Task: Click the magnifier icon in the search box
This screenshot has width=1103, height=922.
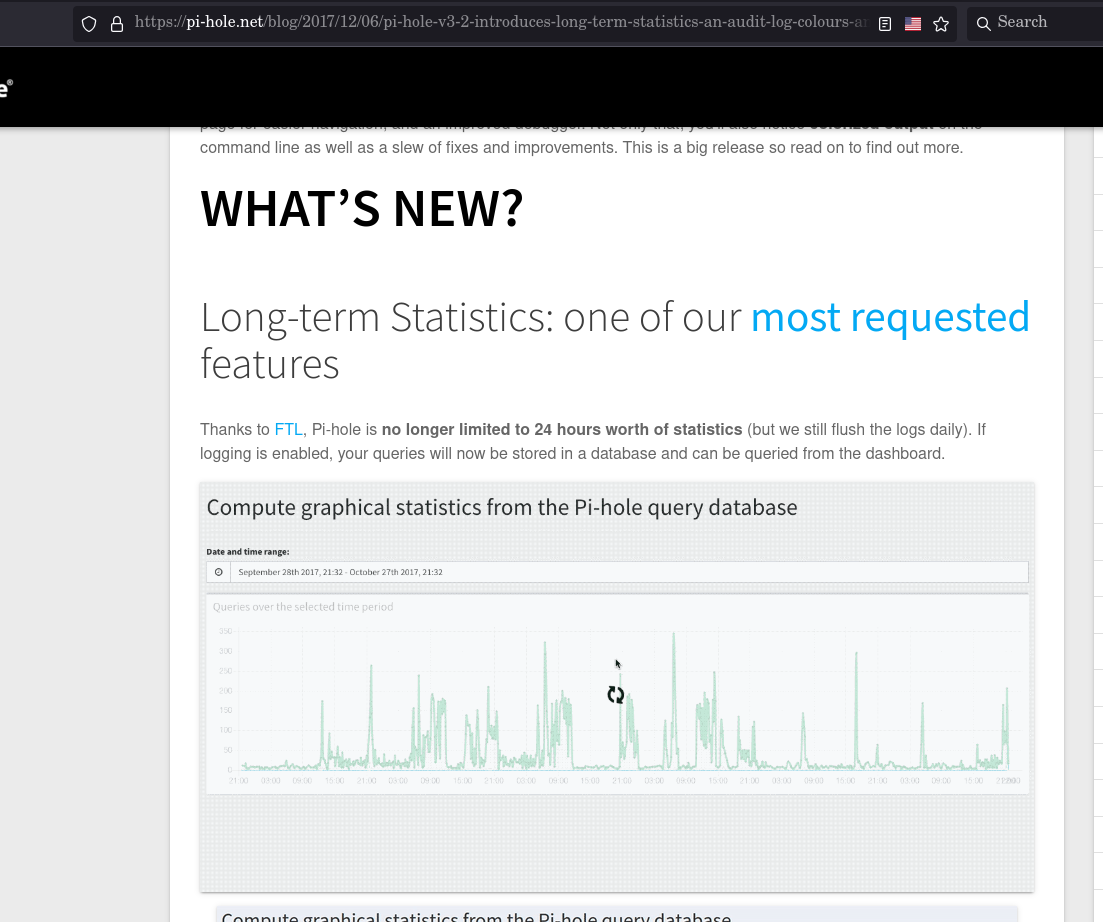Action: point(983,23)
